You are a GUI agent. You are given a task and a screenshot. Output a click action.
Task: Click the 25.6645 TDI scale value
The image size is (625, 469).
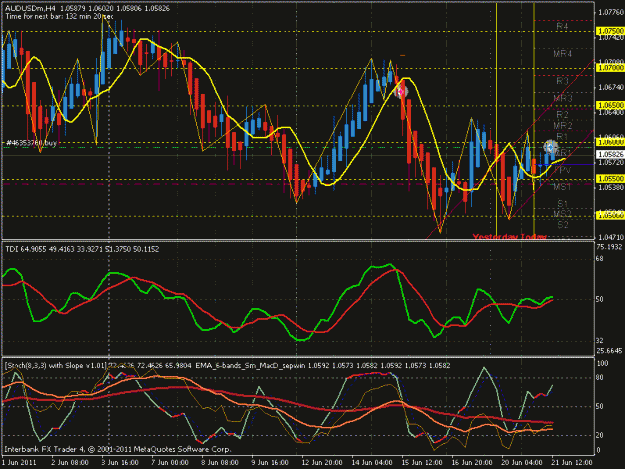[x=609, y=351]
